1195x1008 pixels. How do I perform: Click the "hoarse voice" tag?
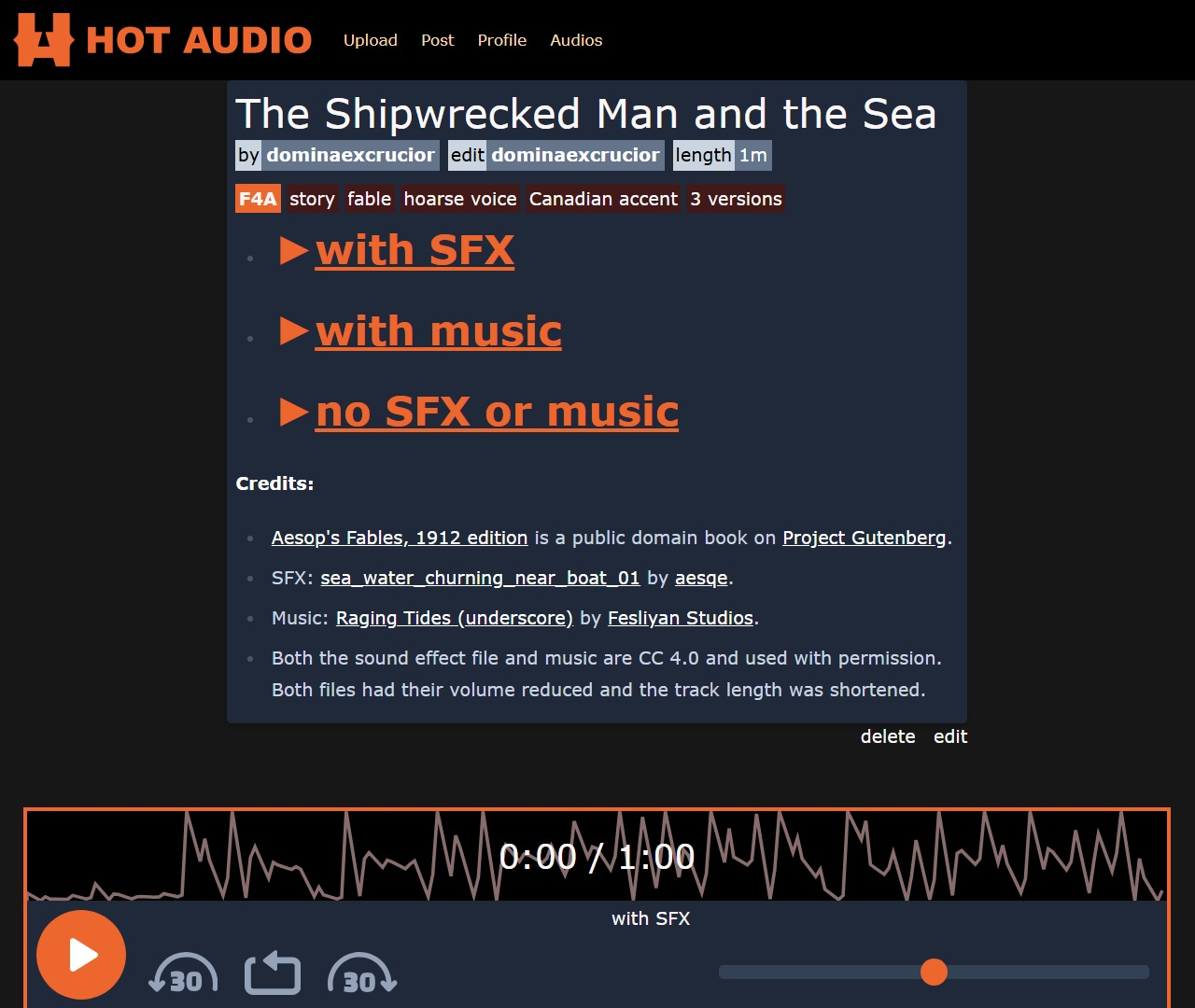point(459,199)
